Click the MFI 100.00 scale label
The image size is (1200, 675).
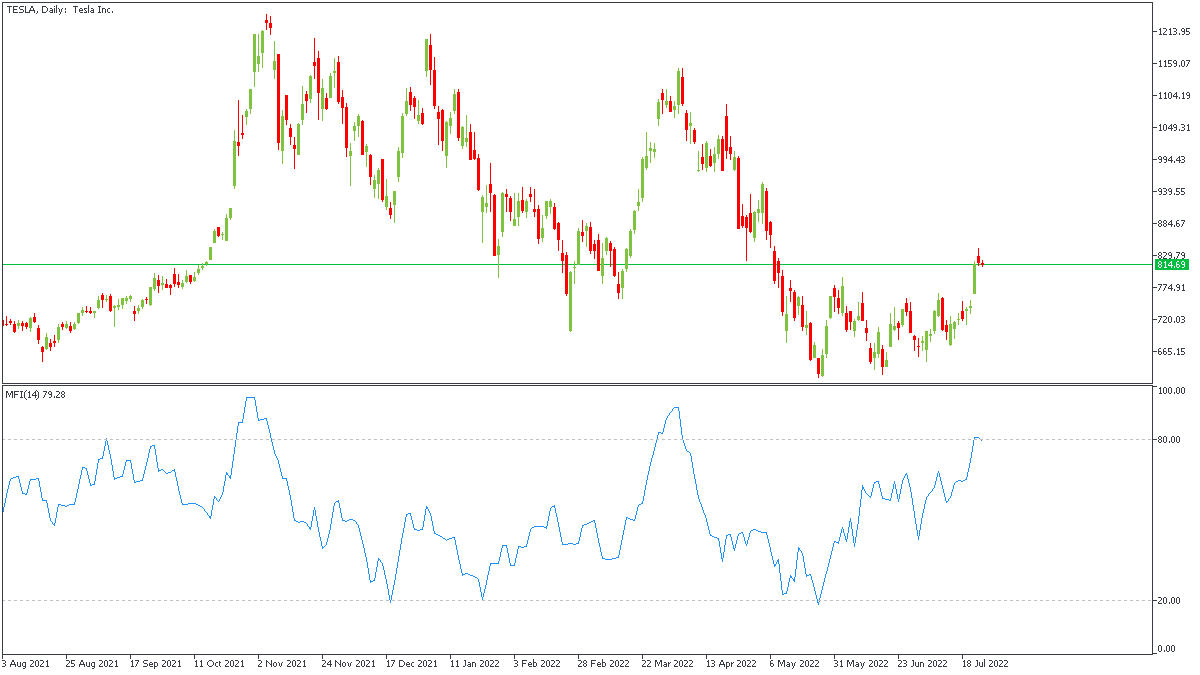pos(1172,391)
